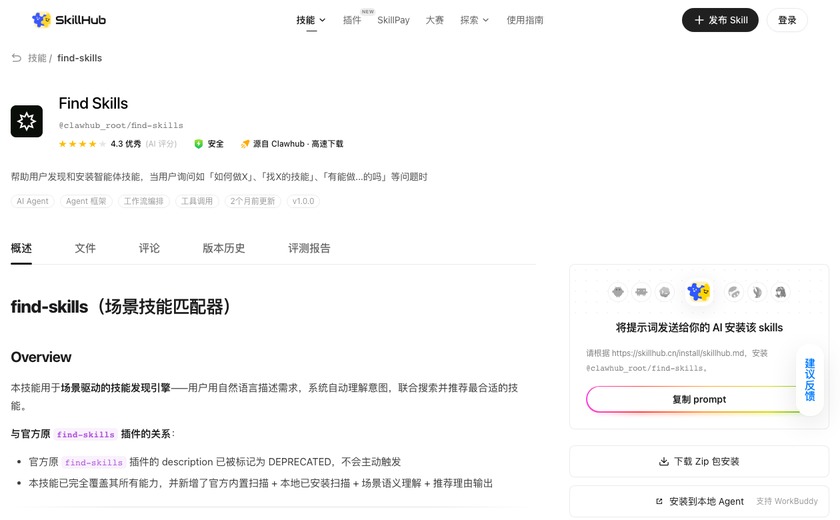Click the find-skills code tag in DEPRECATED bullet
The image size is (840, 520).
pos(94,462)
